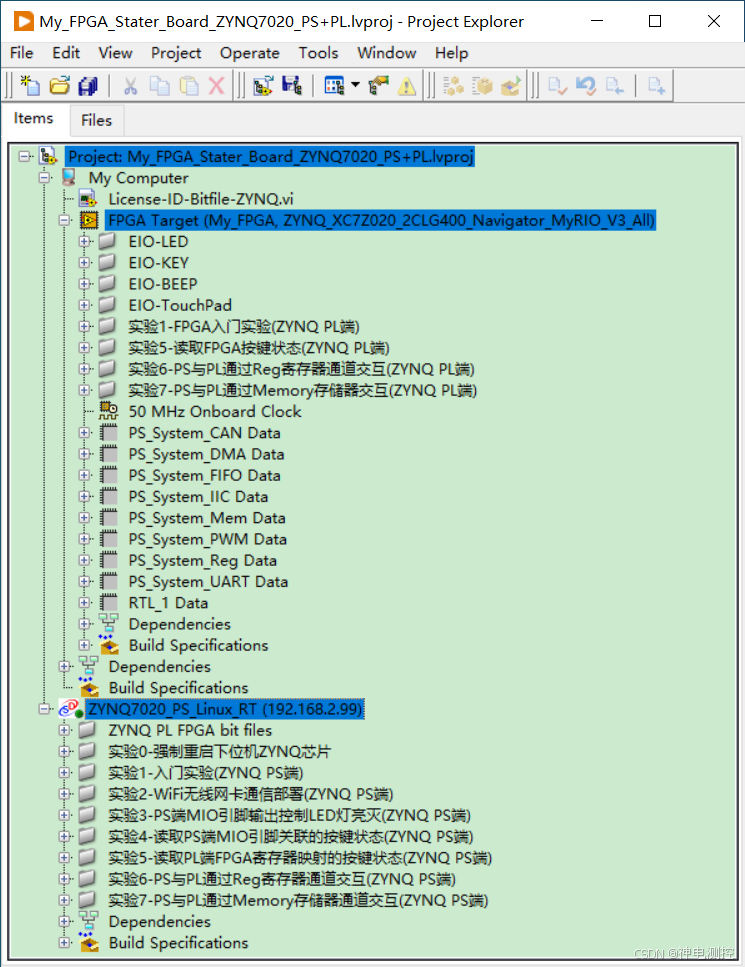Select the PS_System_UART Data item

click(x=208, y=582)
